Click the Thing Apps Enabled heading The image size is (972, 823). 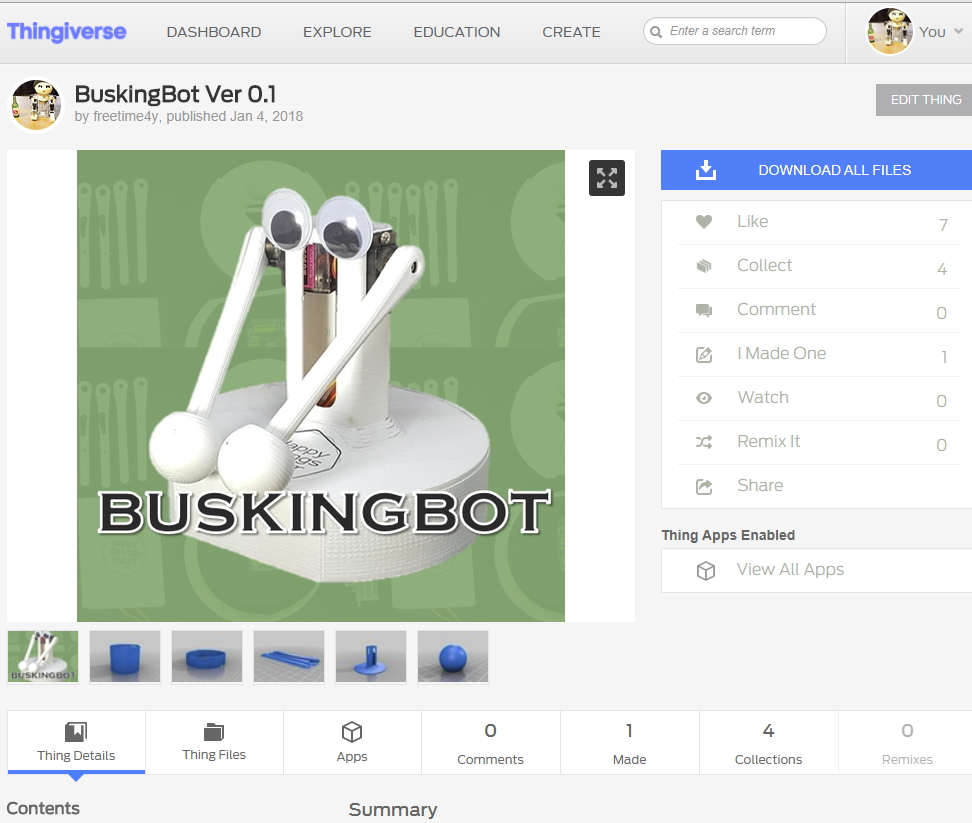point(728,535)
